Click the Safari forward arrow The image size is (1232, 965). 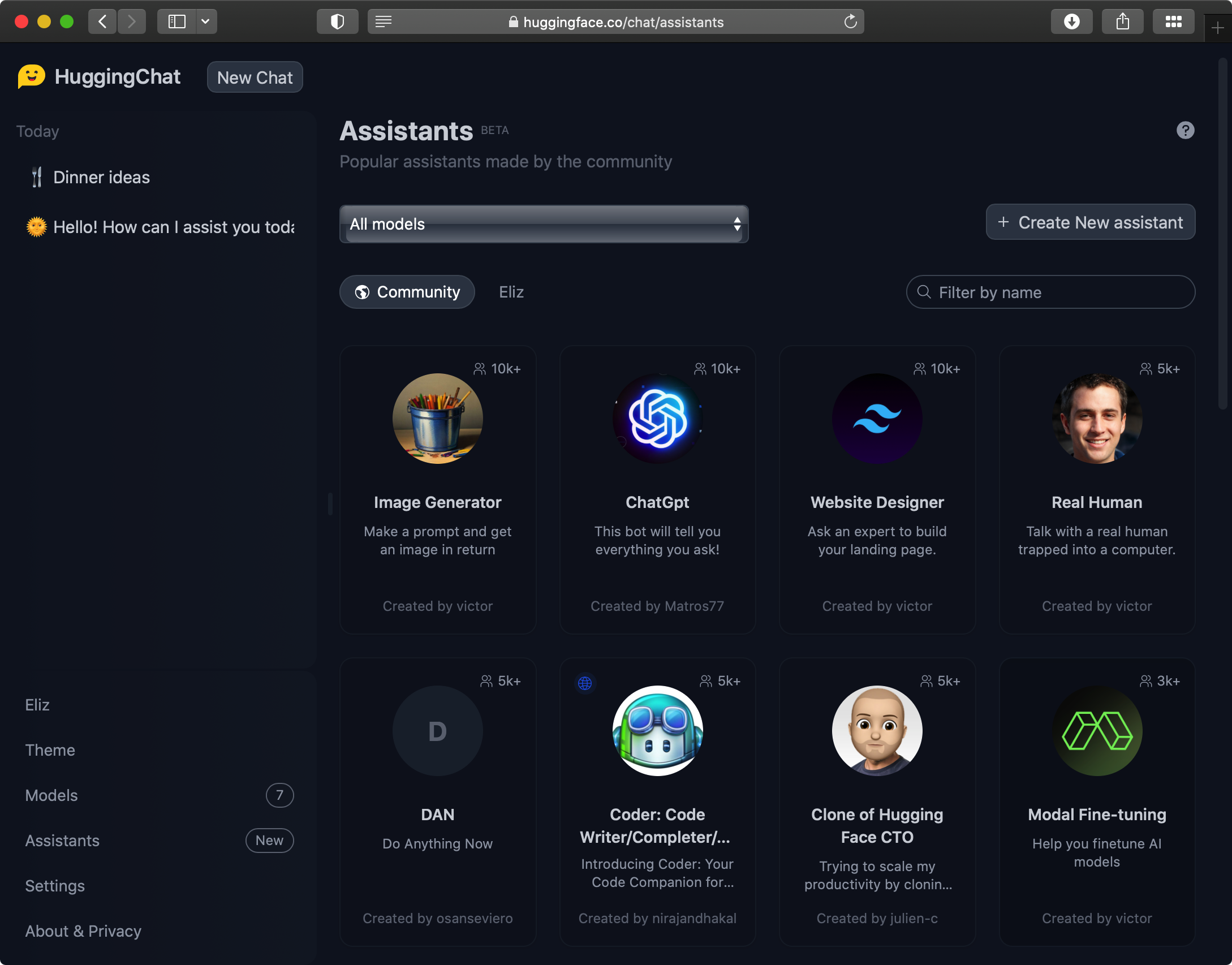[131, 21]
